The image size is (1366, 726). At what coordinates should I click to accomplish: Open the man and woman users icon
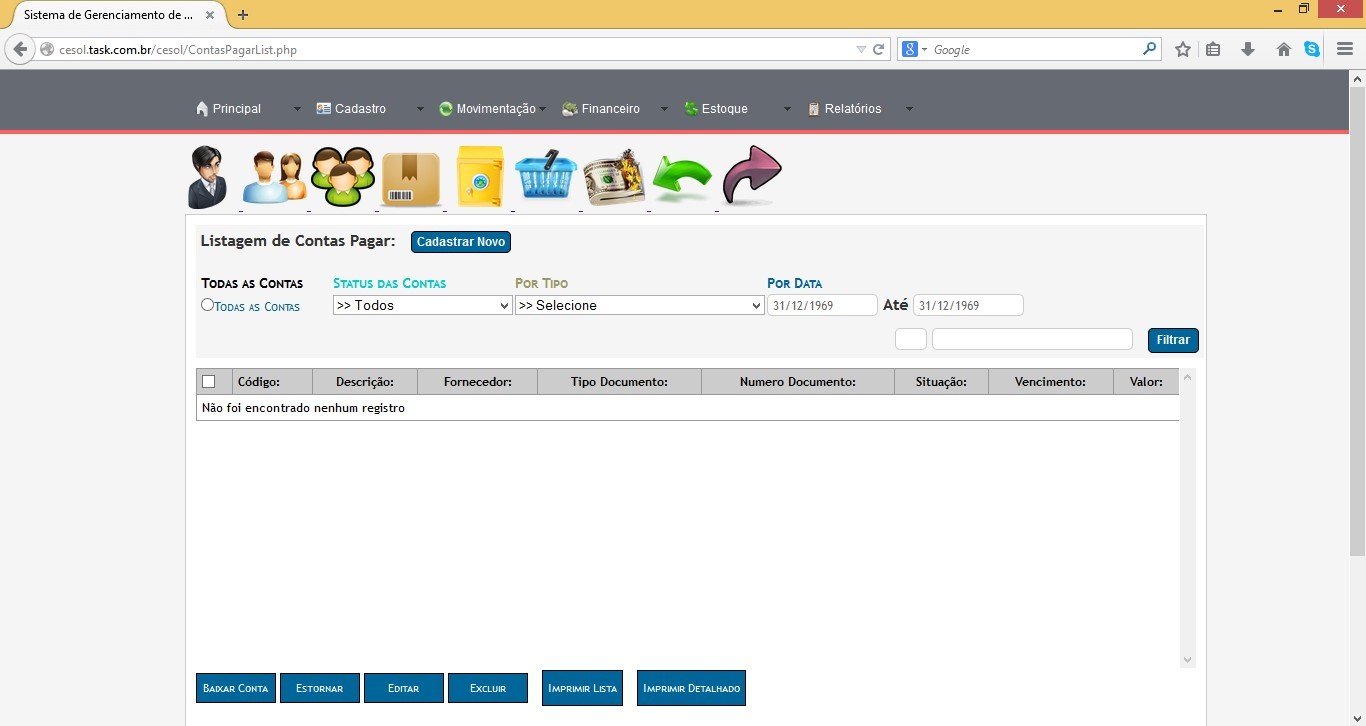click(274, 177)
